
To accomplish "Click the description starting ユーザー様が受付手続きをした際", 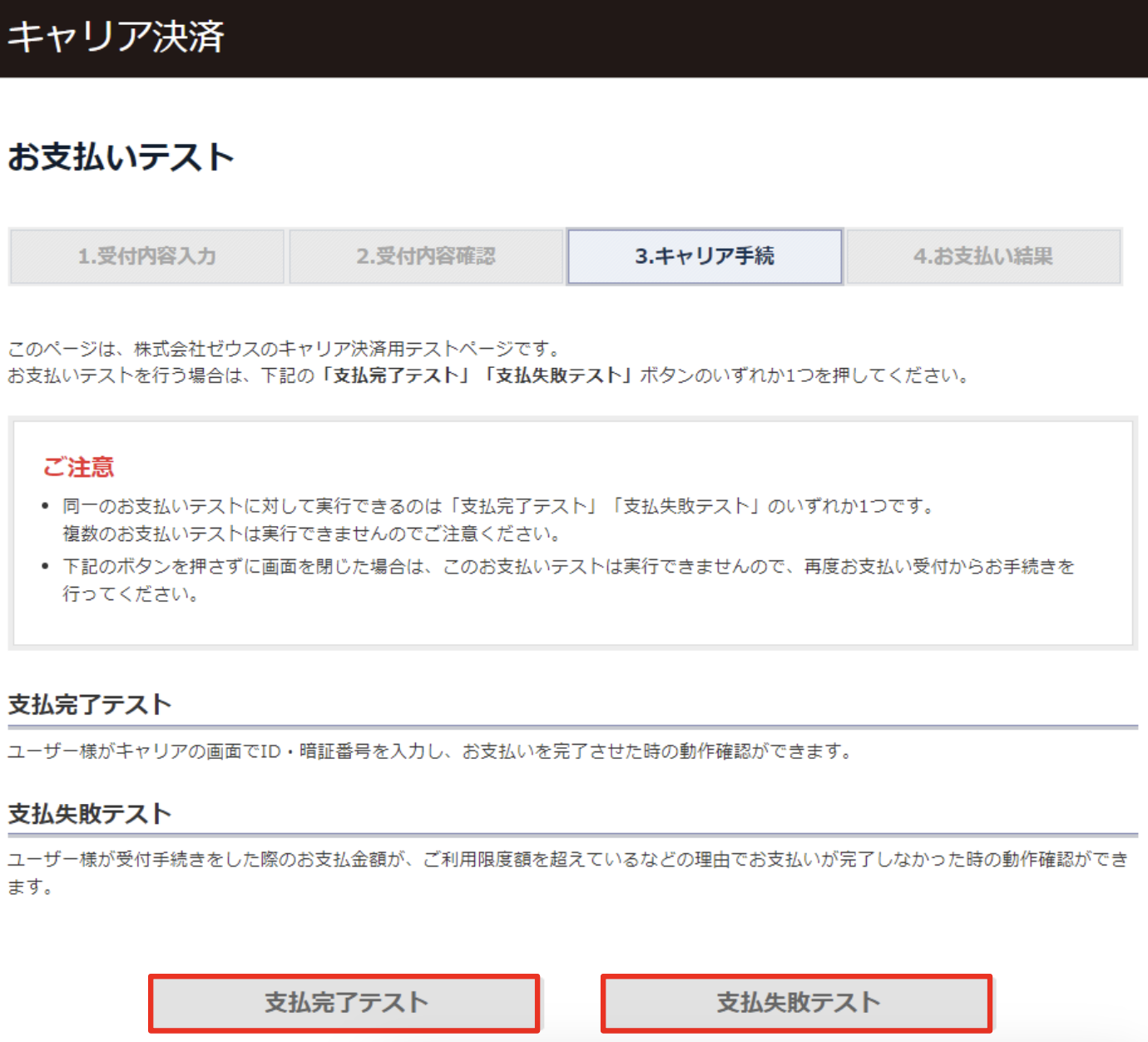I will click(568, 872).
